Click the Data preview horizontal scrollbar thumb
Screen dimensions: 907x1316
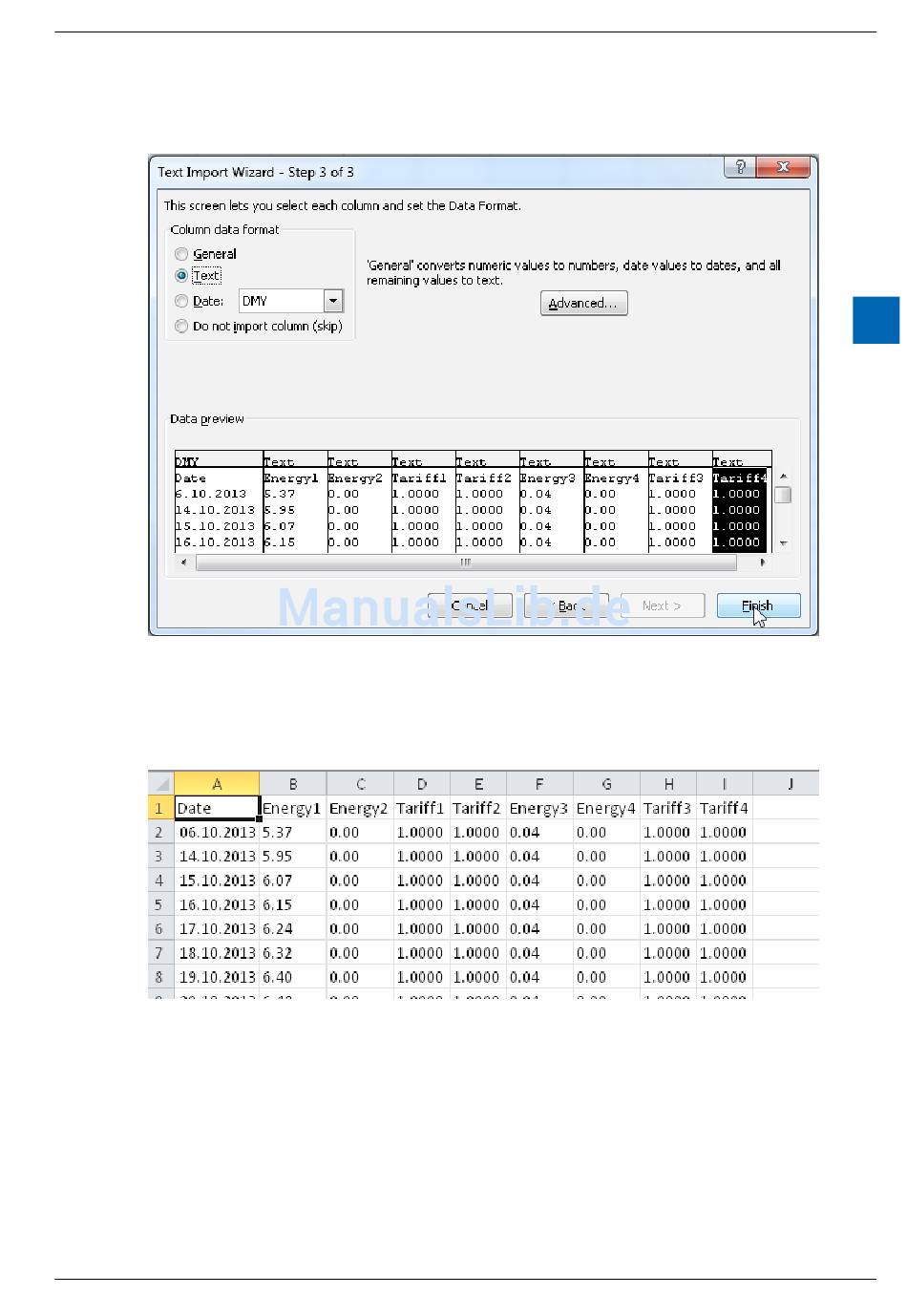pyautogui.click(x=466, y=562)
